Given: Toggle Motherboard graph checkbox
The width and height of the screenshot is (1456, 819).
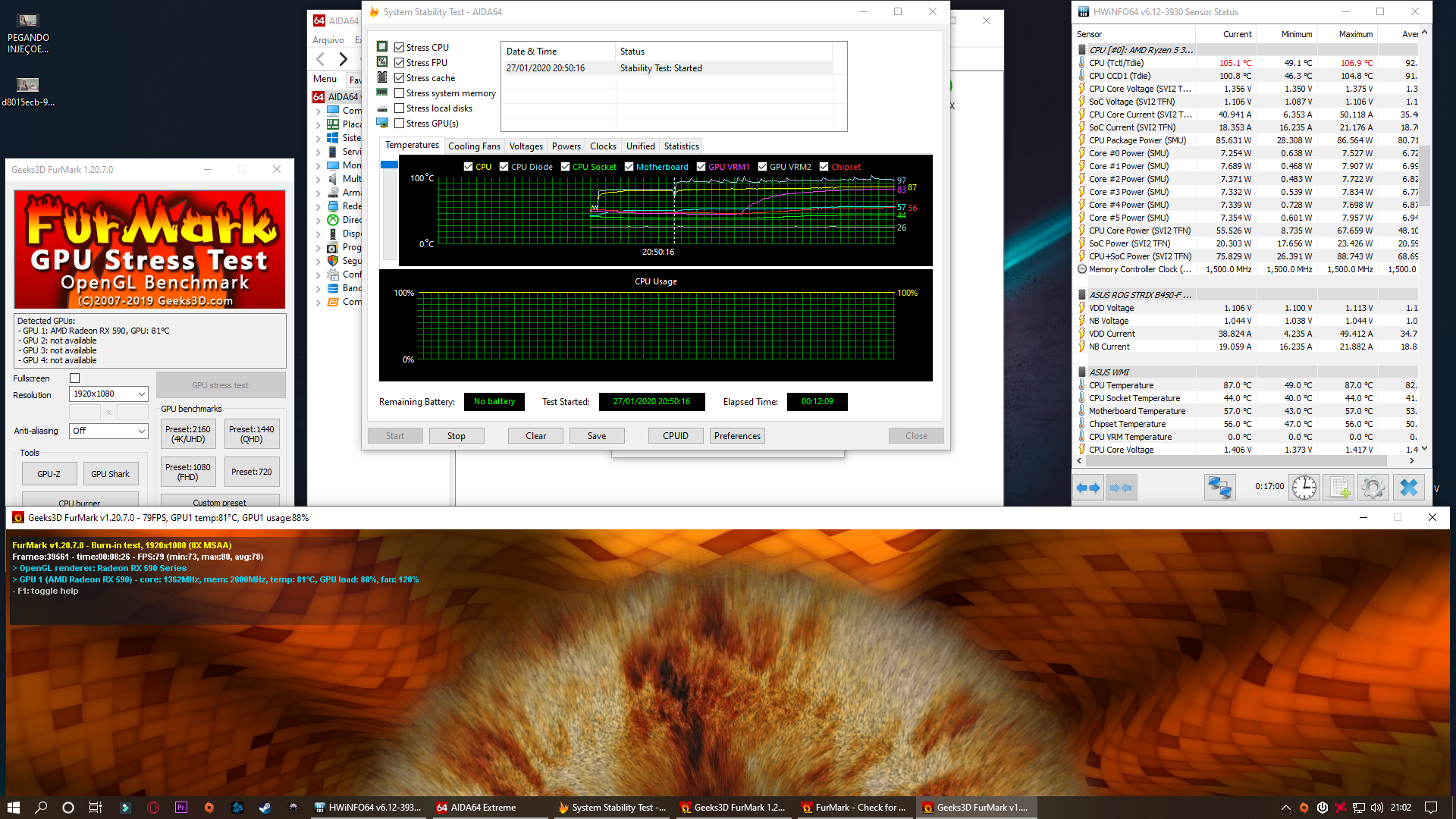Looking at the screenshot, I should (x=629, y=167).
